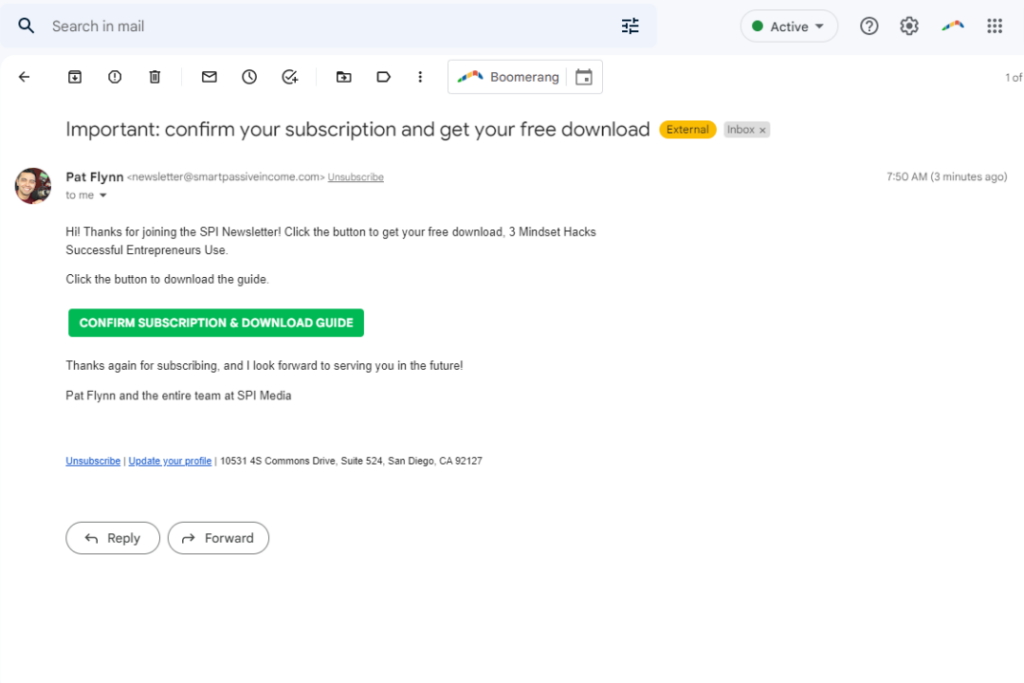Open the Google apps grid

(x=995, y=26)
